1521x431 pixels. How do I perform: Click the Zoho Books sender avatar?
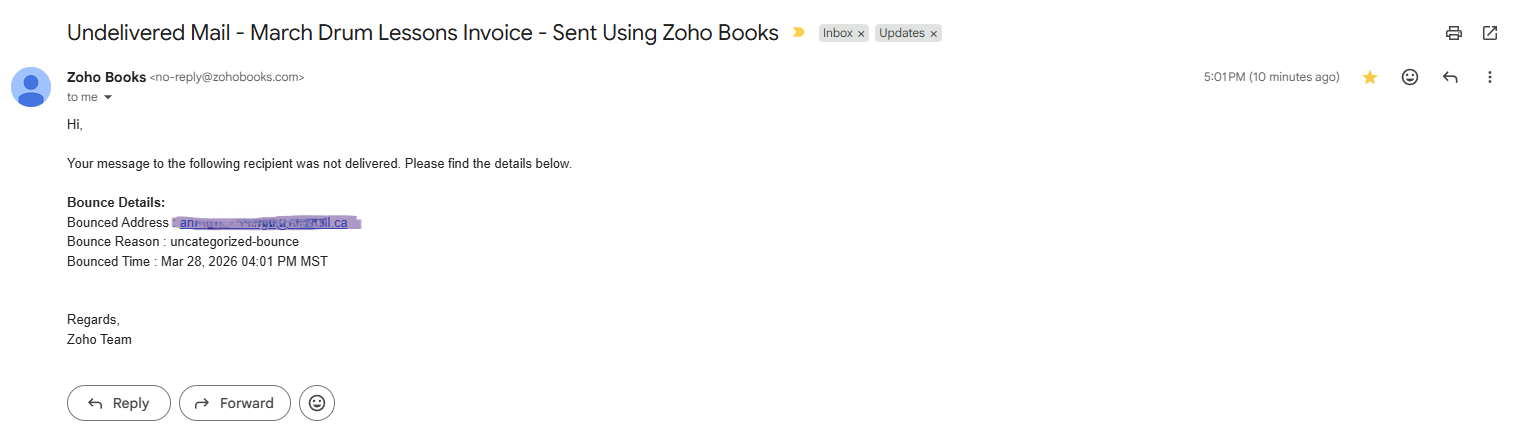(x=31, y=87)
